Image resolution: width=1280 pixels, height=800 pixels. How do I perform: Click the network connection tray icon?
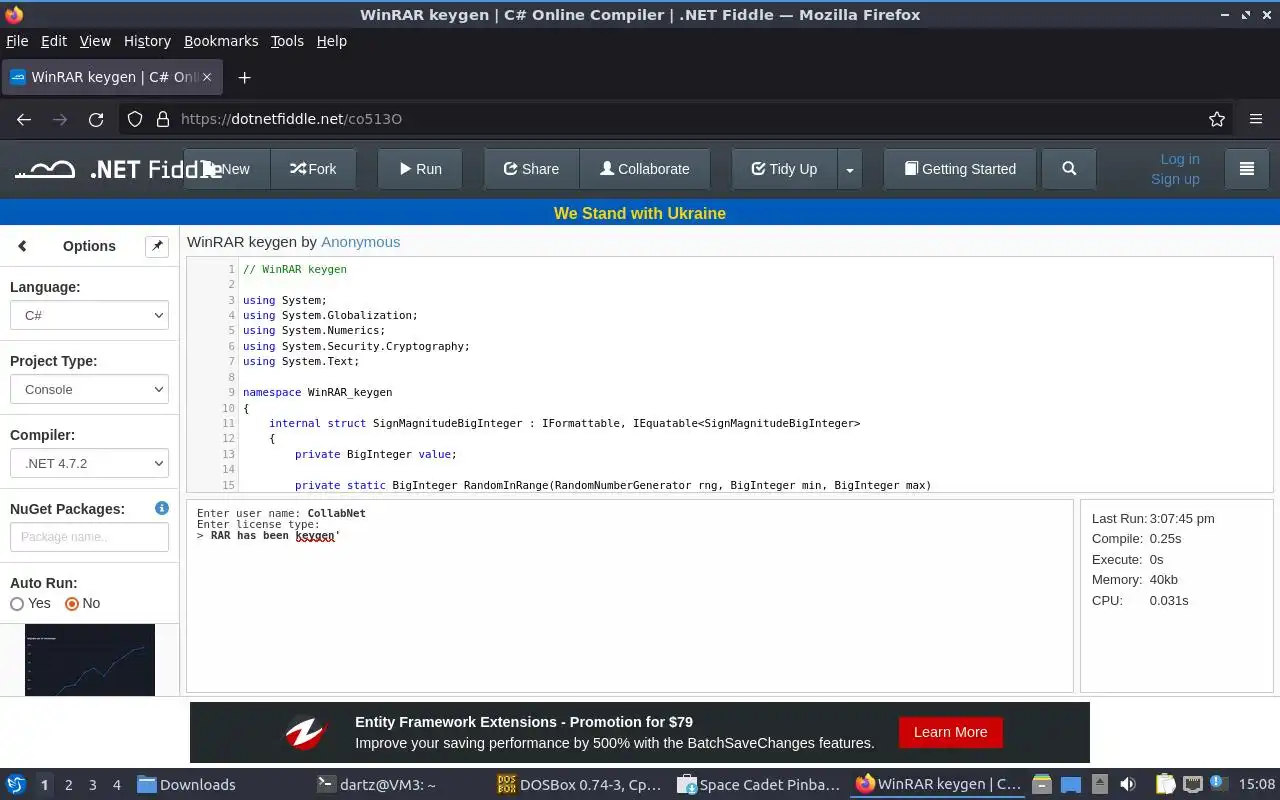1192,785
